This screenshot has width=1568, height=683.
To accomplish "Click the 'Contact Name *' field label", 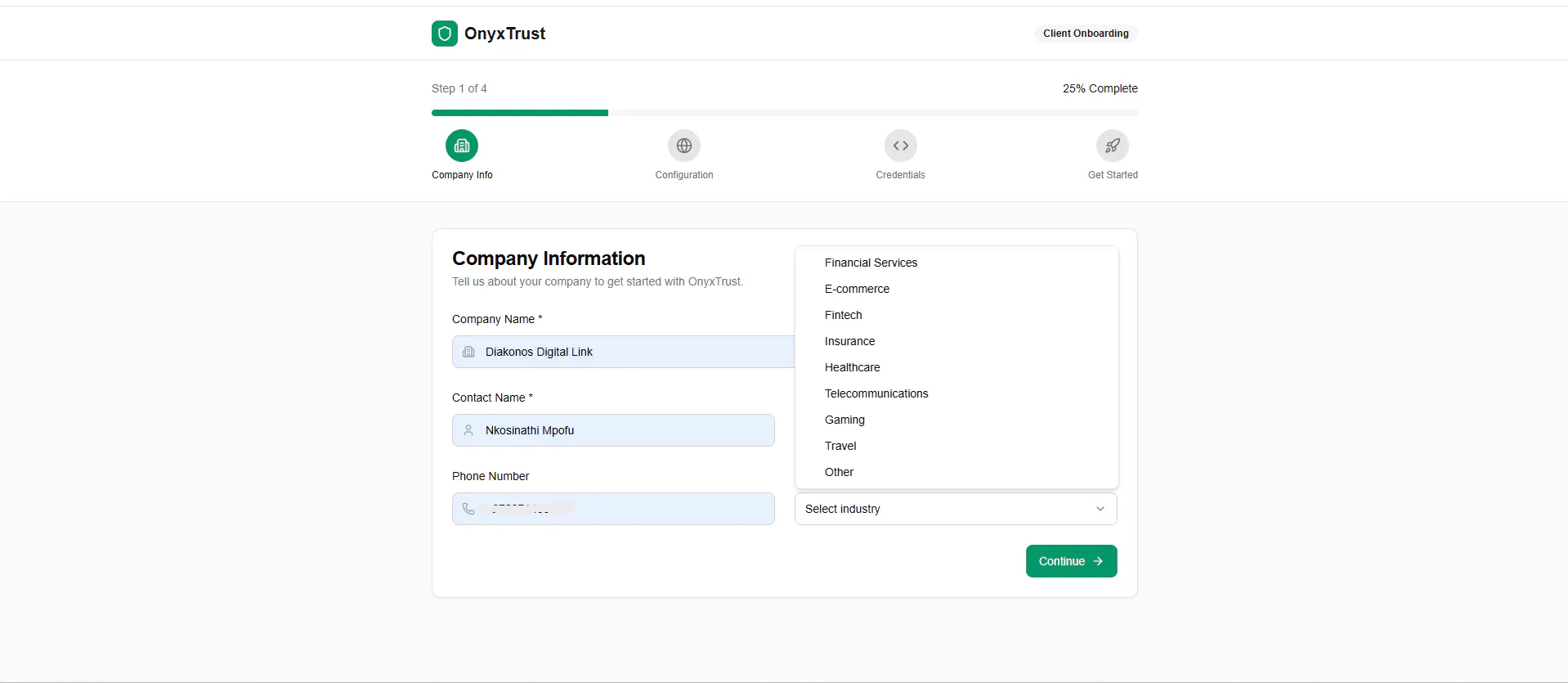I will 492,398.
